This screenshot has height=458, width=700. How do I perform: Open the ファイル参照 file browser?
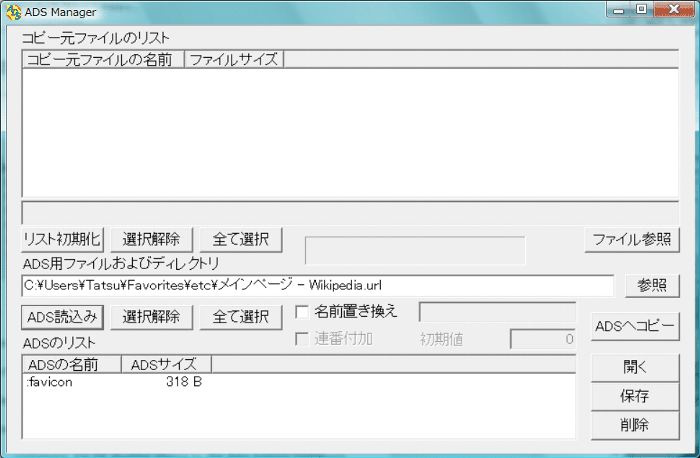632,240
